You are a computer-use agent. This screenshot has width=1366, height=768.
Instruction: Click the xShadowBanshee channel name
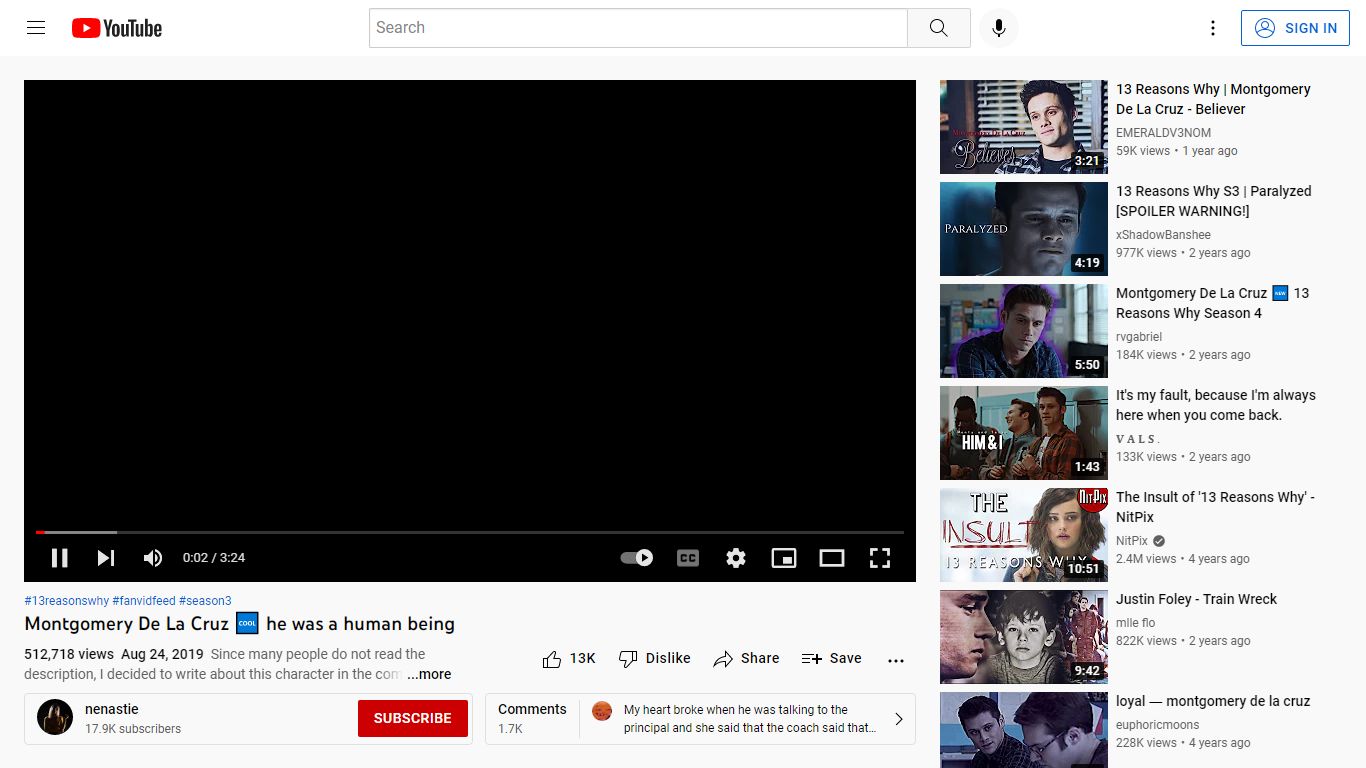pyautogui.click(x=1163, y=235)
